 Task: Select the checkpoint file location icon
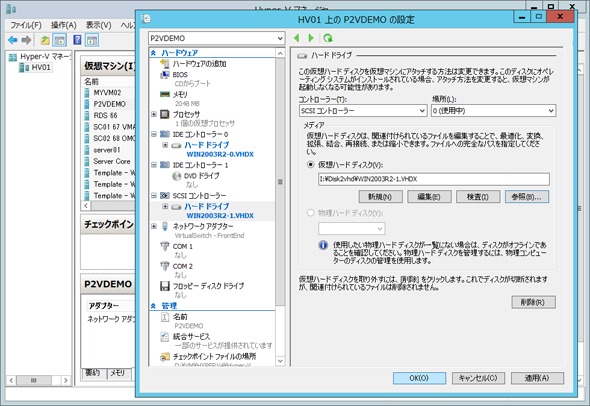[165, 356]
